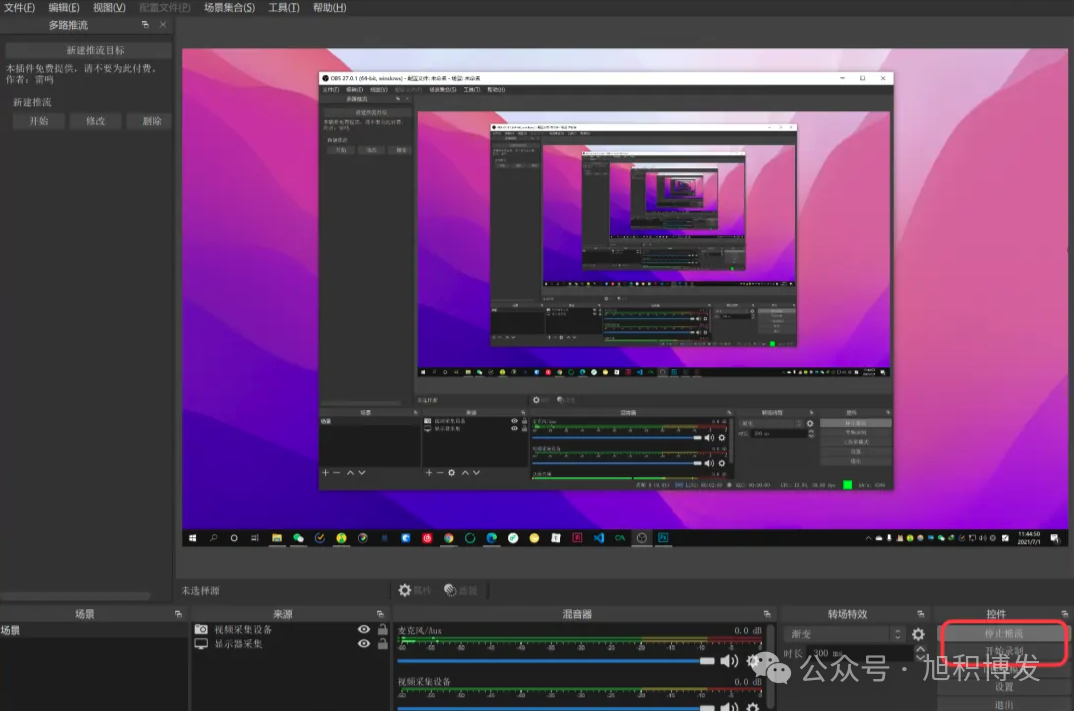The height and width of the screenshot is (711, 1074).
Task: Open the 视图(V) menu
Action: (x=109, y=8)
